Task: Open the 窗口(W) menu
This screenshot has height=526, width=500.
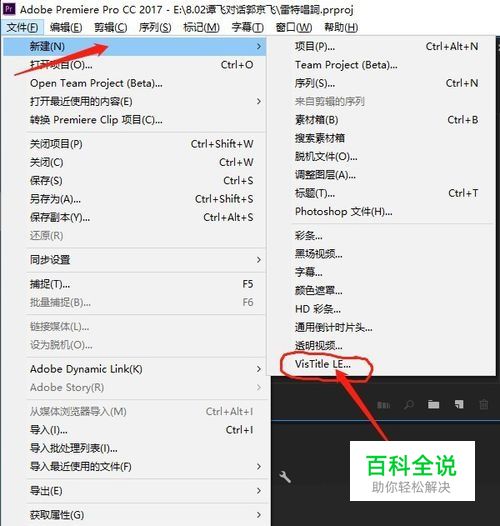Action: (294, 27)
